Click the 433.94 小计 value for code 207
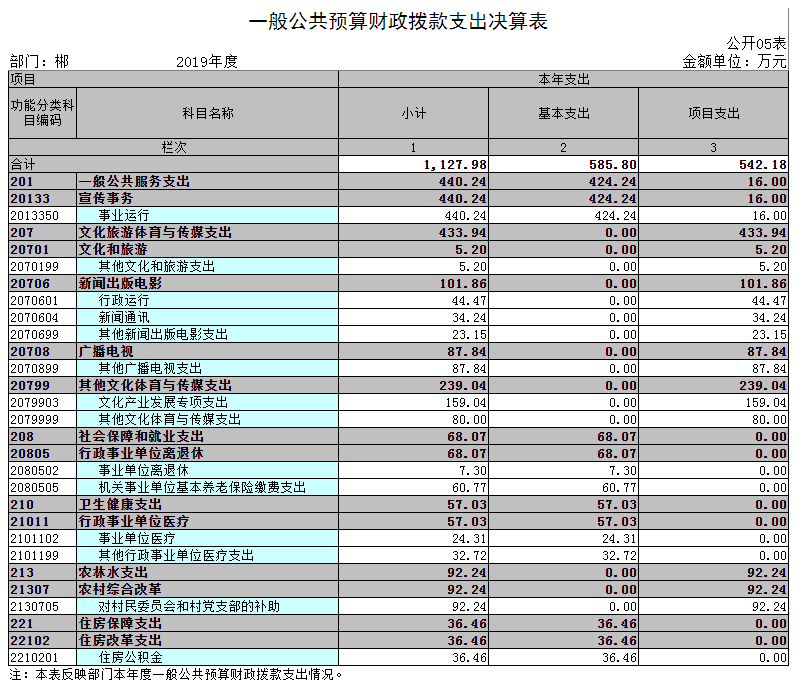 click(463, 233)
